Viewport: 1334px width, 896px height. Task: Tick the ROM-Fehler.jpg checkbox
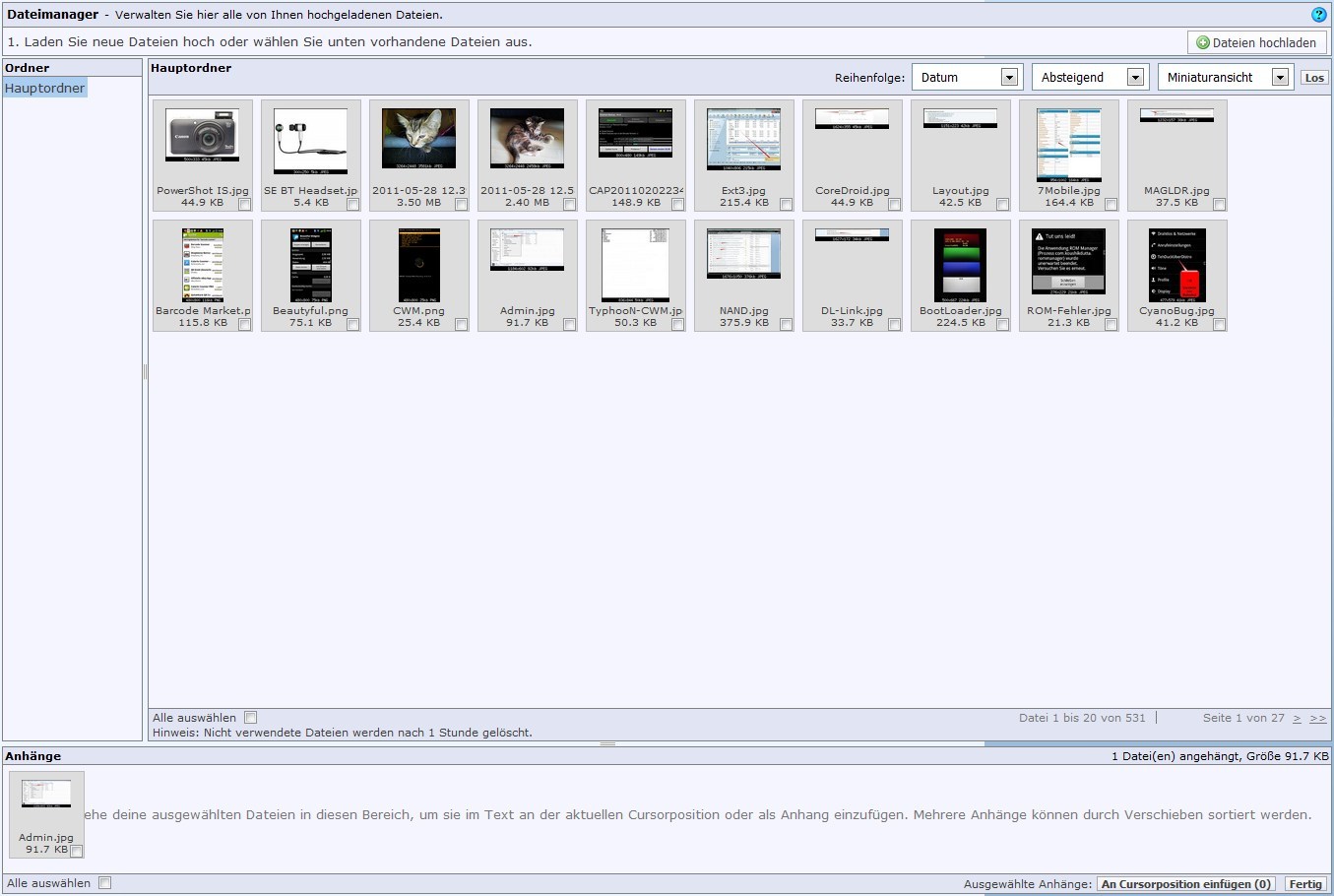coord(1111,325)
